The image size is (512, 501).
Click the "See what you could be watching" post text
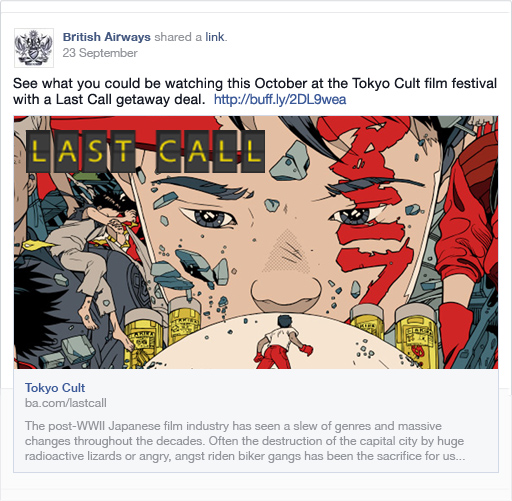pyautogui.click(x=255, y=91)
